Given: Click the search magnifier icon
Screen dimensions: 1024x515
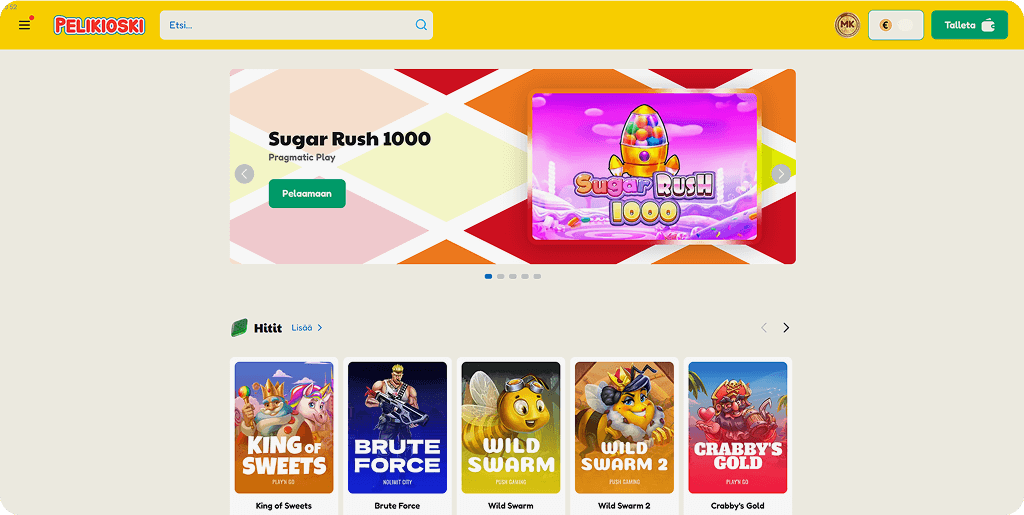Looking at the screenshot, I should point(421,25).
